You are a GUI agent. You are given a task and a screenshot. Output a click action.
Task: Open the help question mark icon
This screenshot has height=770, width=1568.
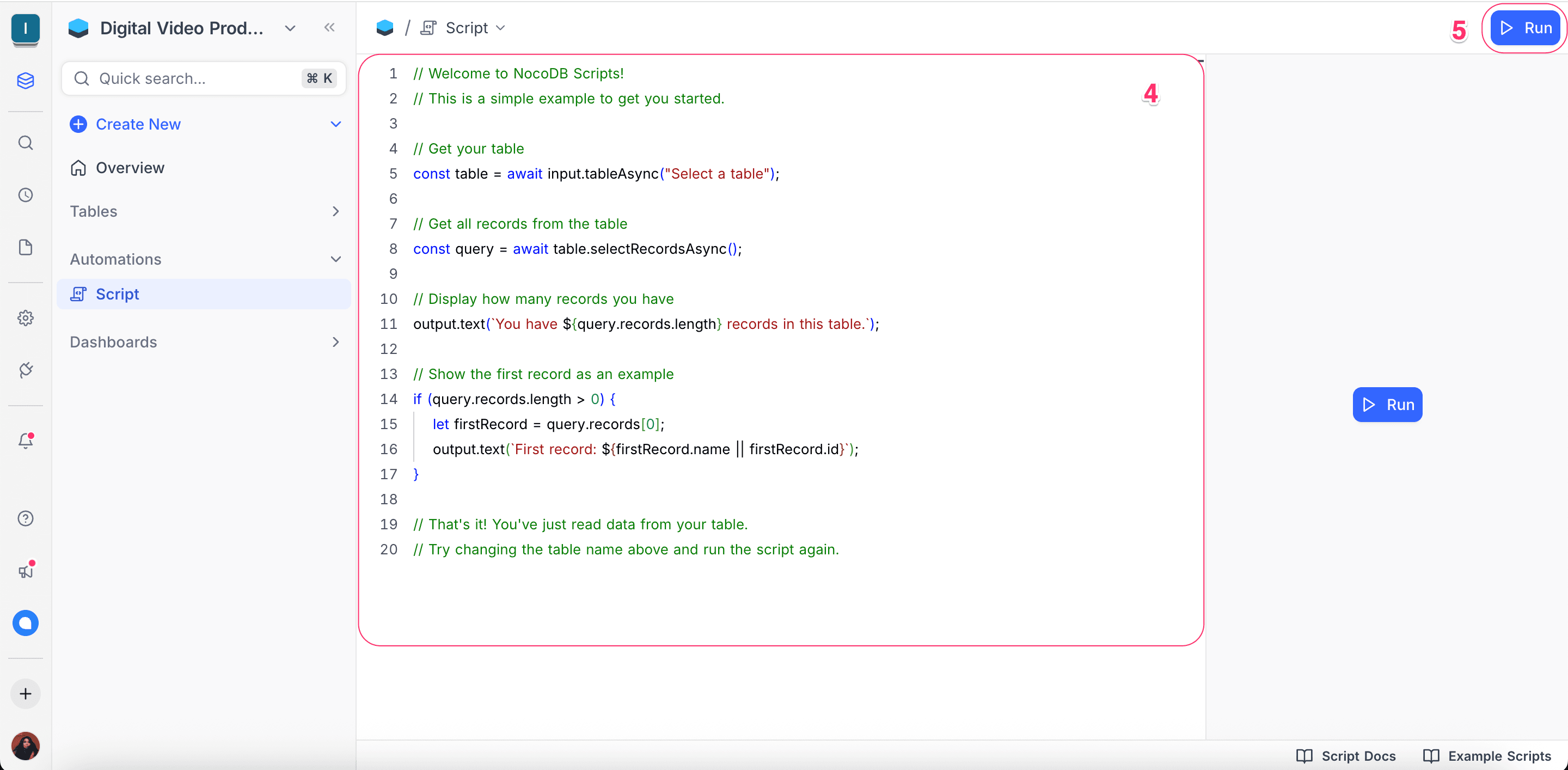tap(26, 518)
